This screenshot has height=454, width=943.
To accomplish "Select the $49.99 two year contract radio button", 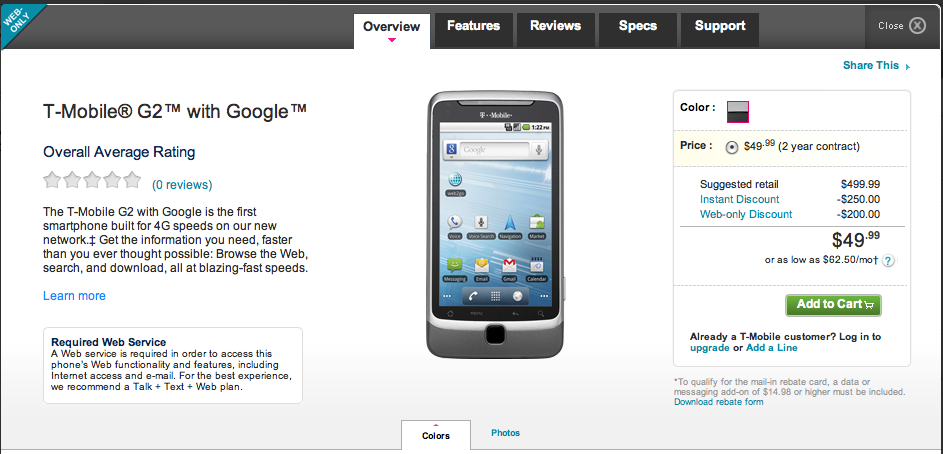I will pos(732,147).
